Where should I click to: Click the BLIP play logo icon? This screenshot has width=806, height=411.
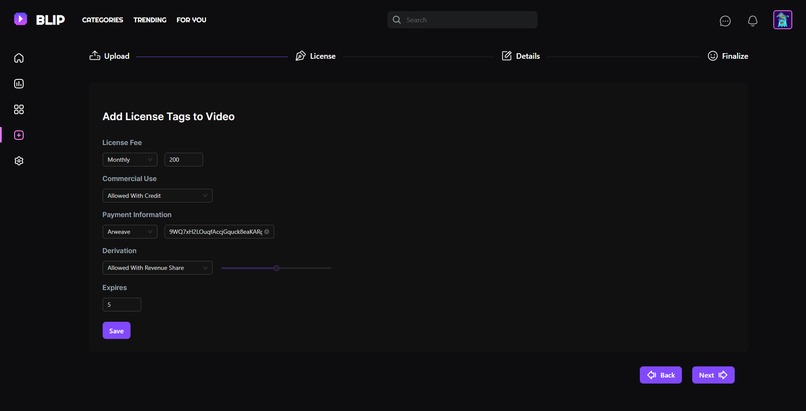pos(20,20)
